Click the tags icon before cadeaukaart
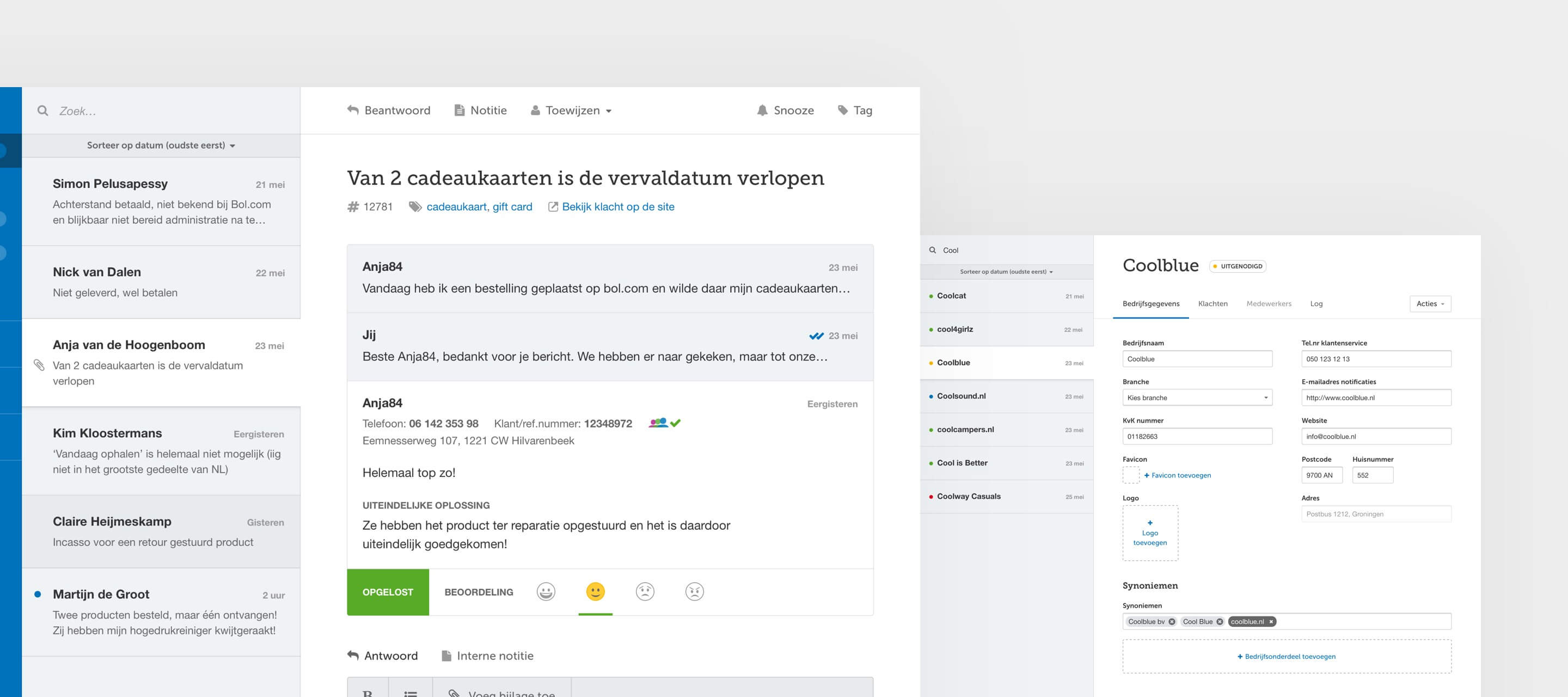1568x697 pixels. 415,207
